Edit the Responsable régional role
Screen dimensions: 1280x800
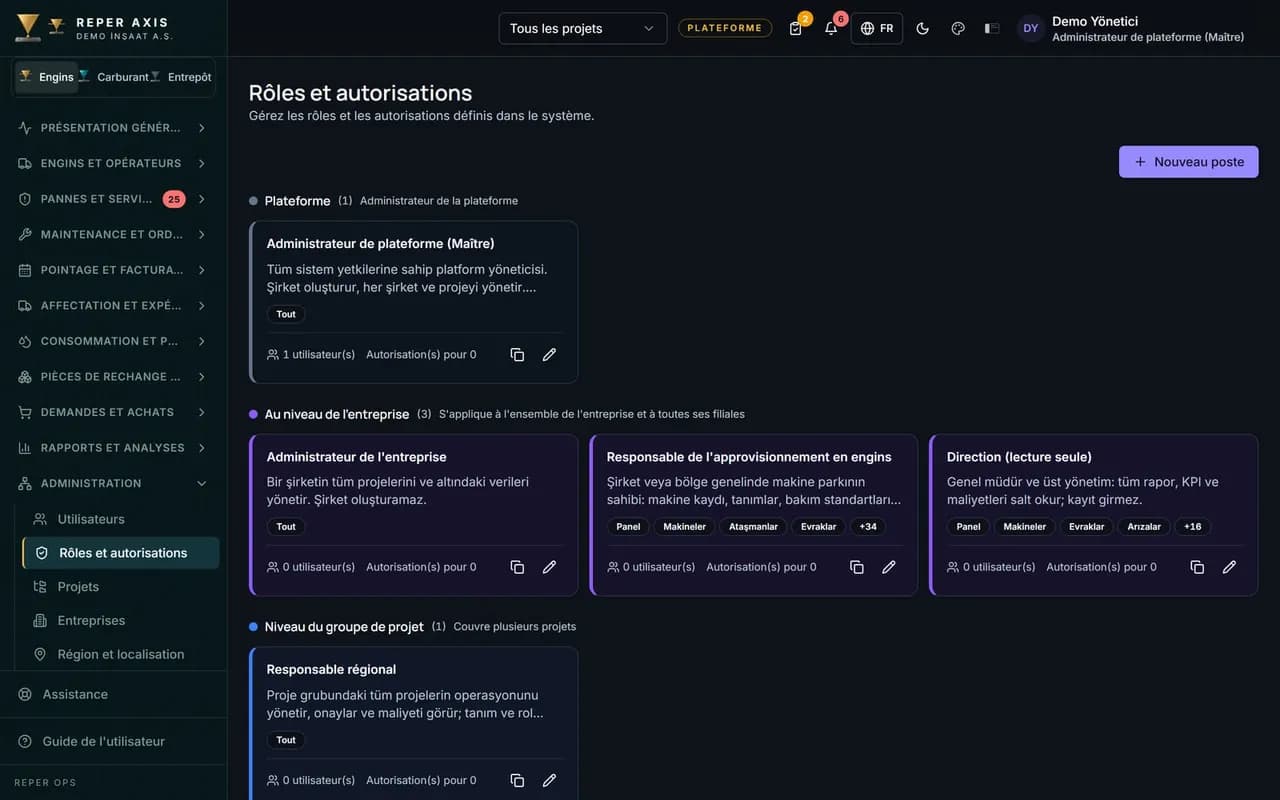click(549, 780)
